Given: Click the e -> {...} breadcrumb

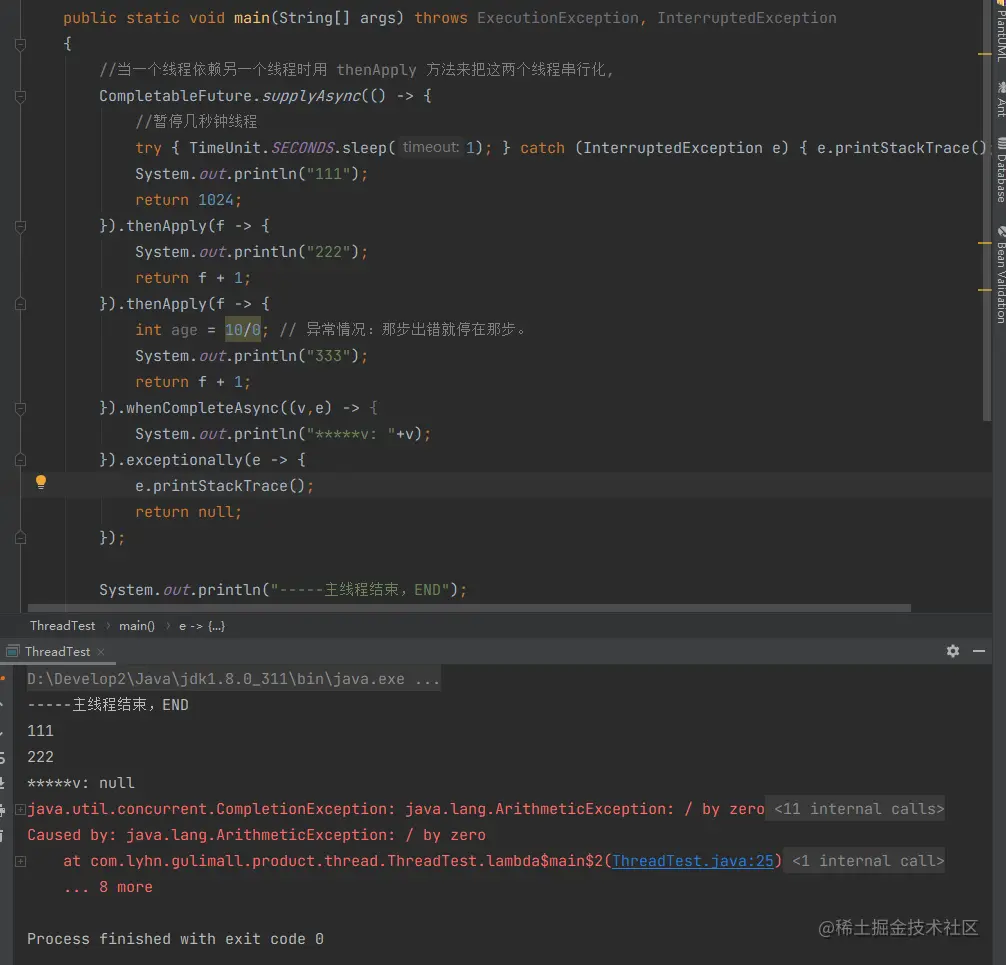Looking at the screenshot, I should click(201, 626).
